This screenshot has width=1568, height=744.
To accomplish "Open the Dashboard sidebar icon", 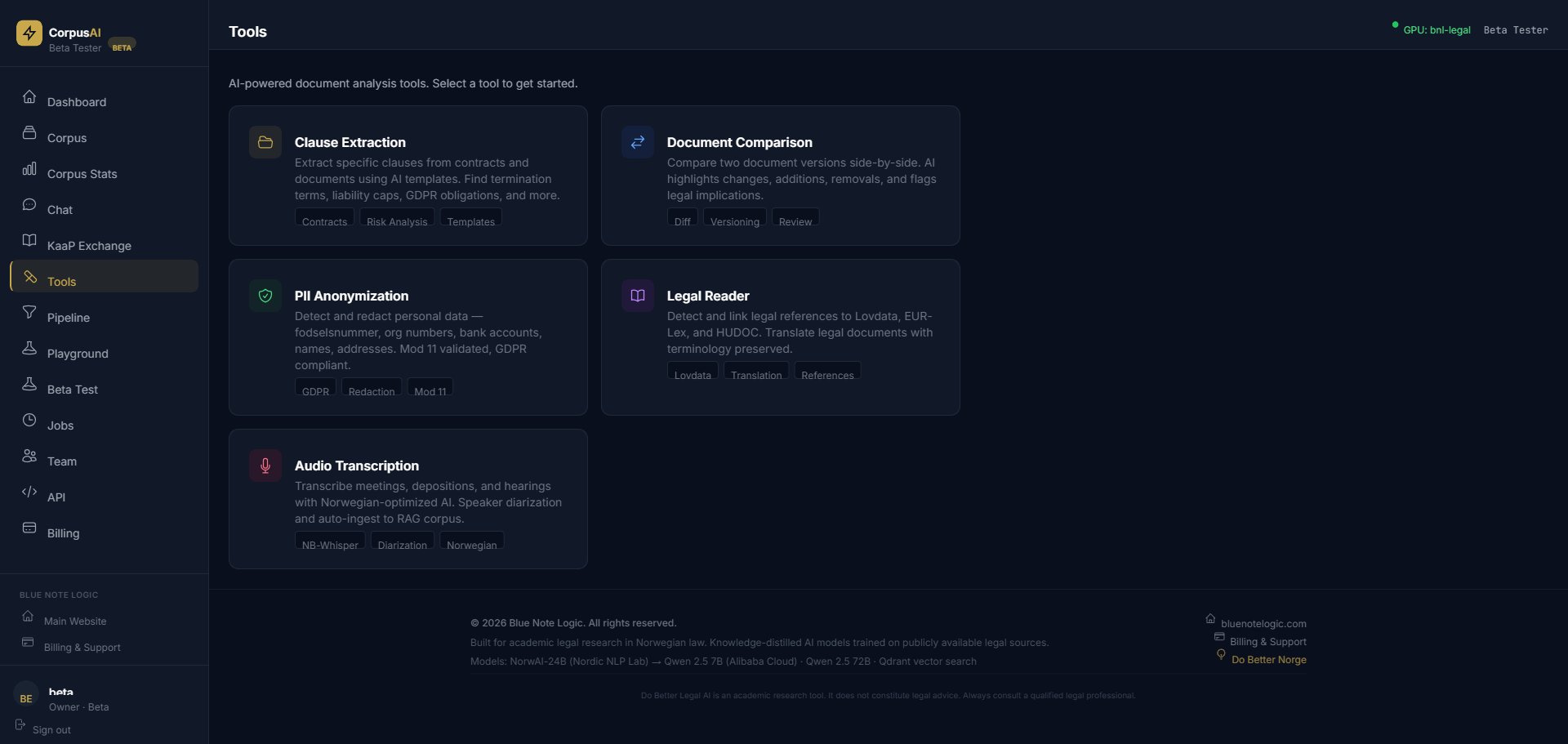I will (29, 96).
